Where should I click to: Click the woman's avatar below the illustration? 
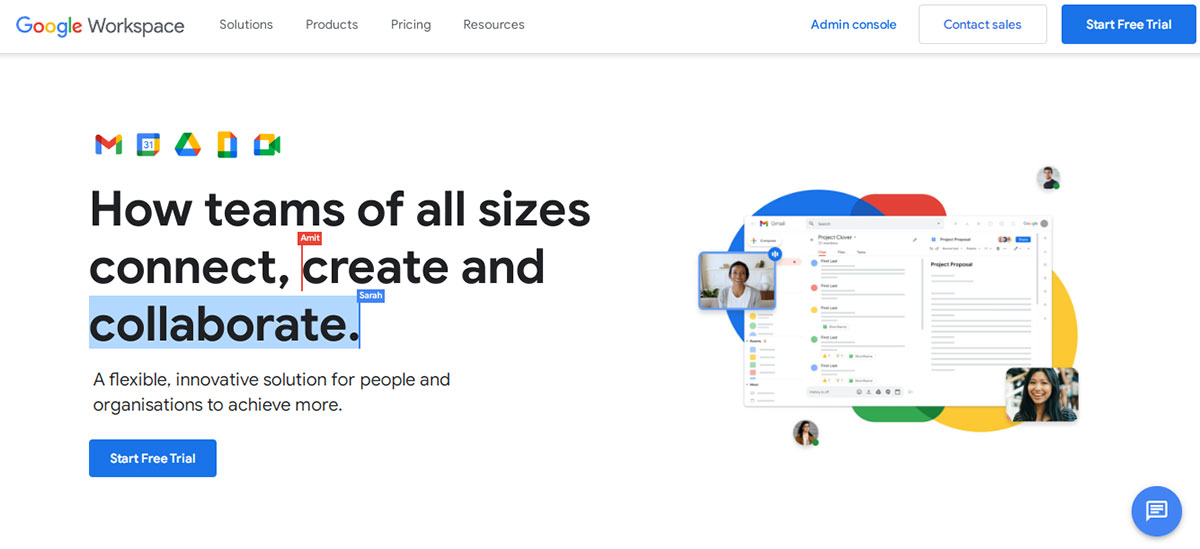[x=806, y=433]
